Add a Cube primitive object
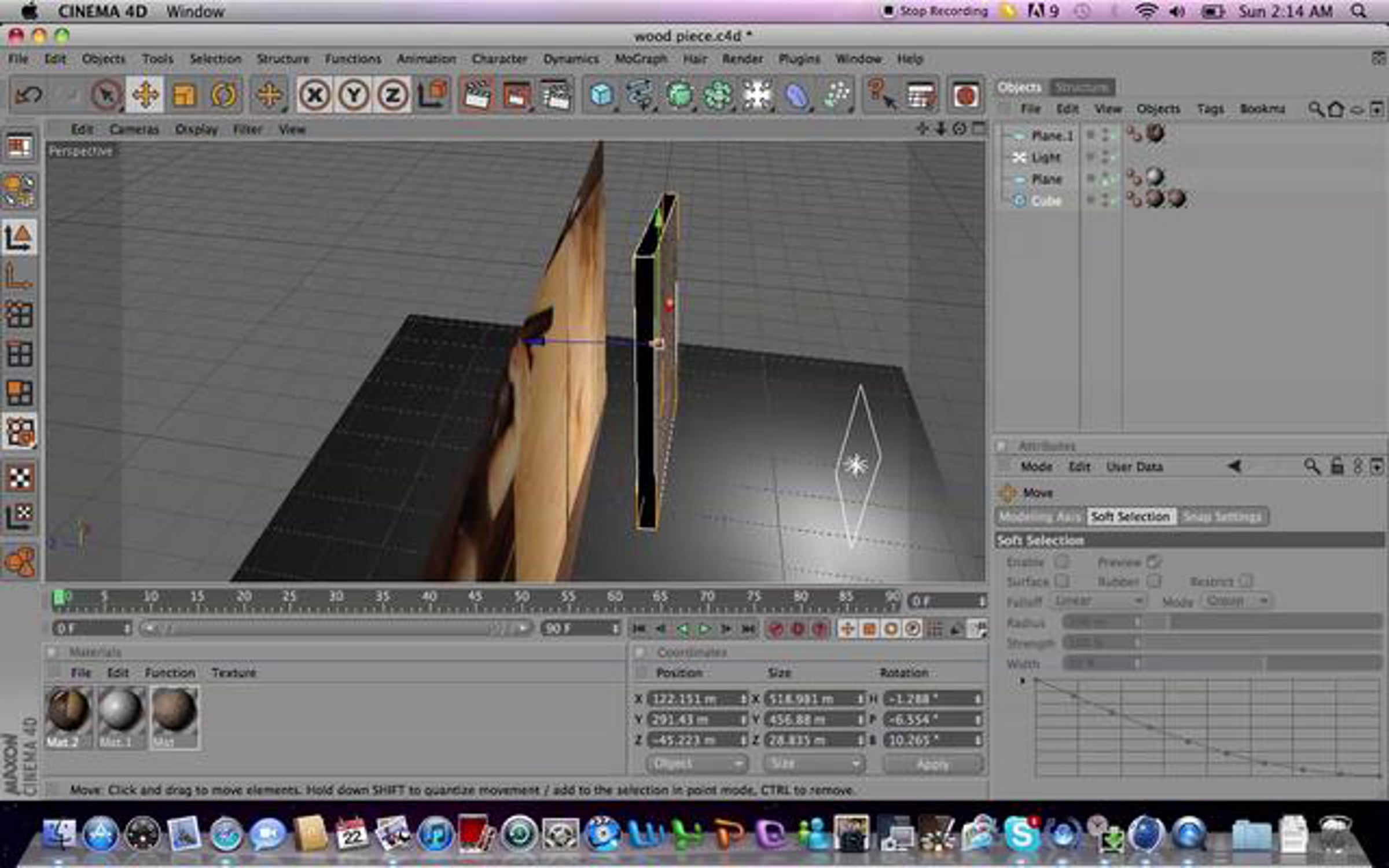1389x868 pixels. point(601,94)
